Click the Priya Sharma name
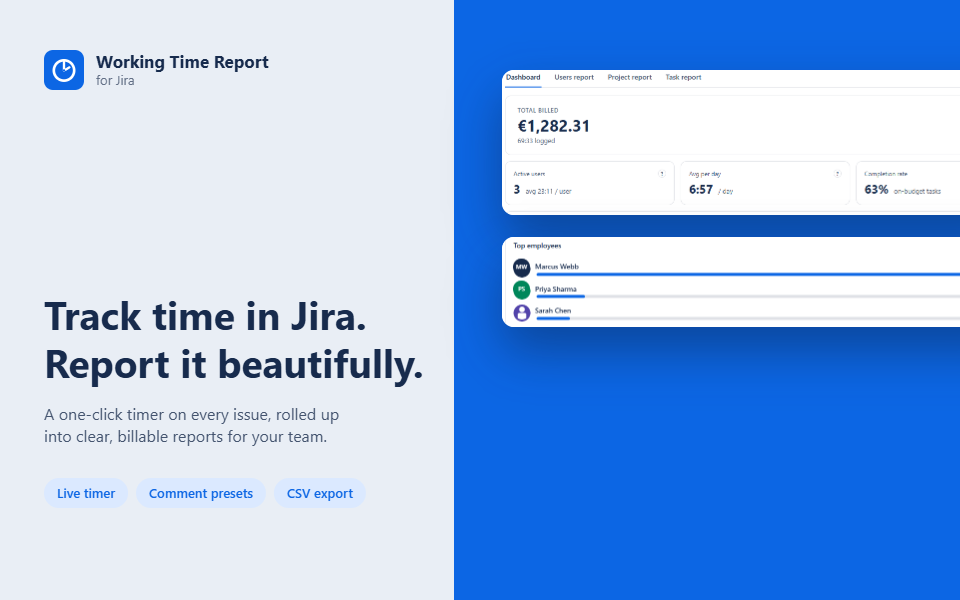960x600 pixels. point(555,289)
